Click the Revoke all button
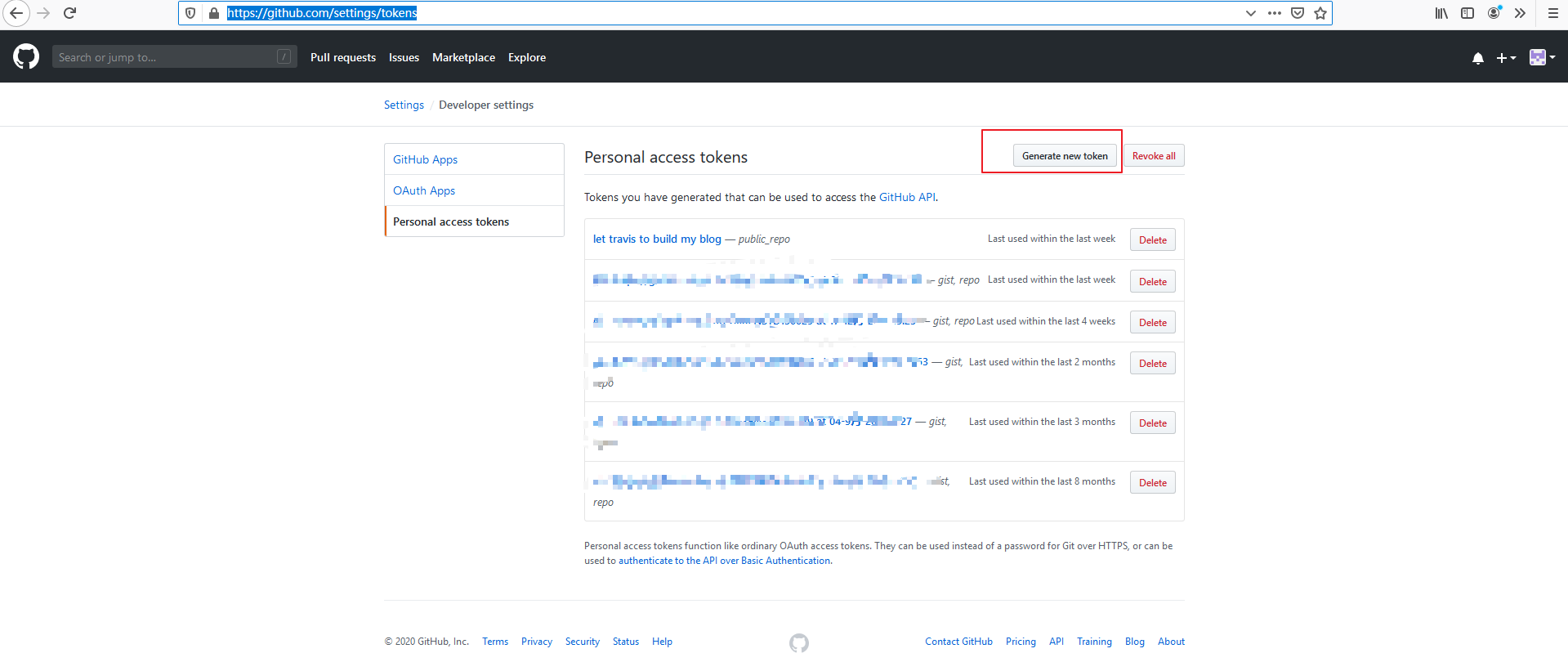Viewport: 1568px width, 671px height. 1154,156
